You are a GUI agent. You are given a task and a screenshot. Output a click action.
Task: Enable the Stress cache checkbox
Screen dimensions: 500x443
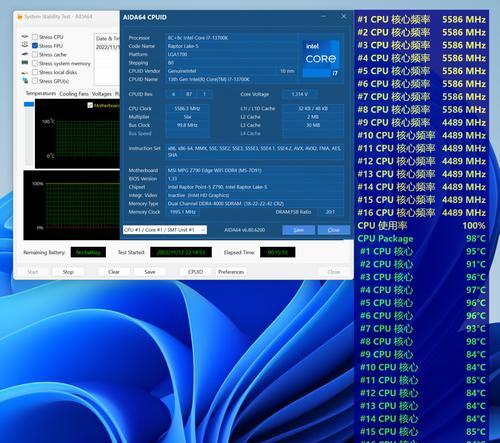click(35, 54)
